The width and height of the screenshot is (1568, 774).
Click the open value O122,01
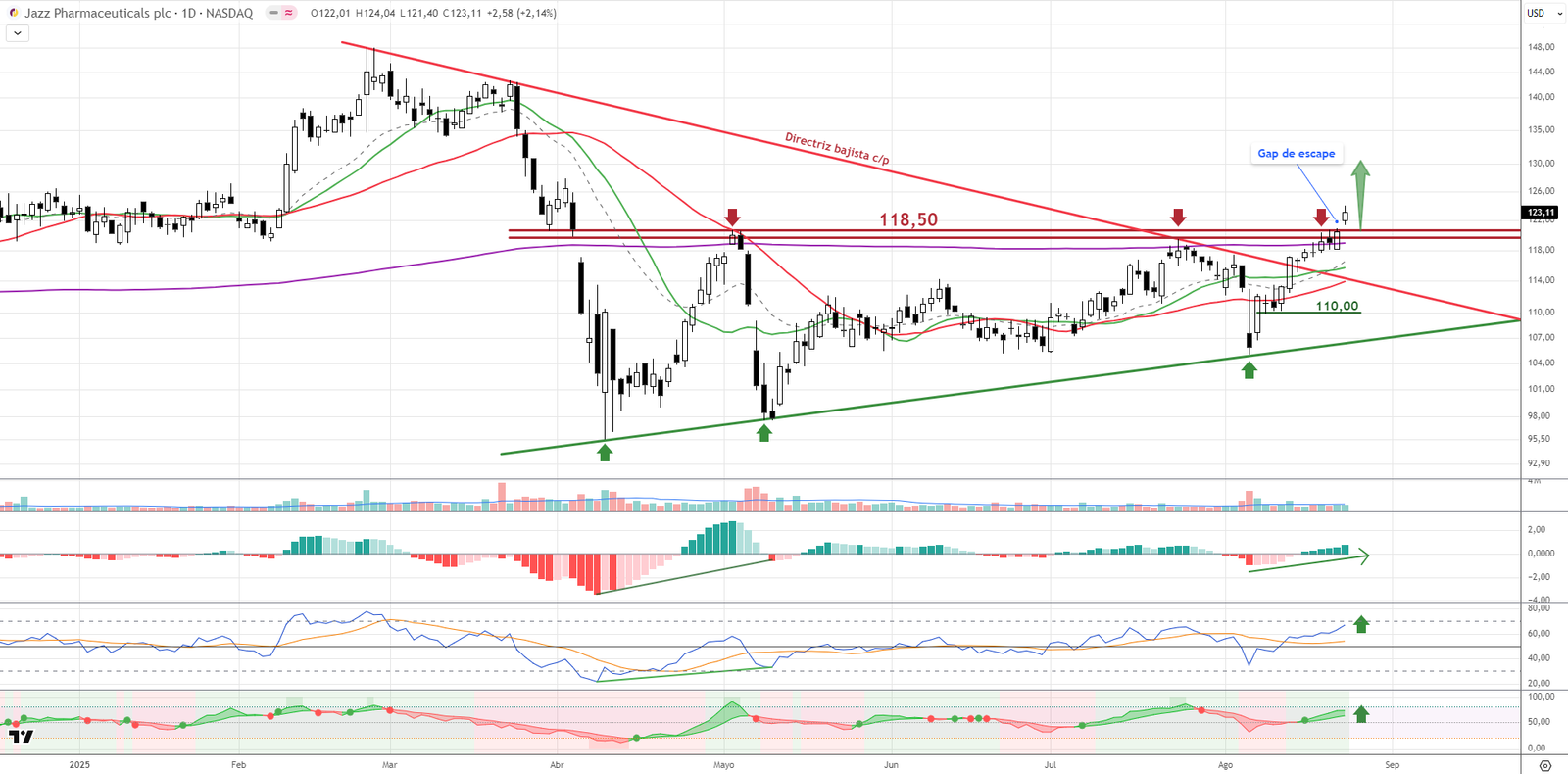331,13
